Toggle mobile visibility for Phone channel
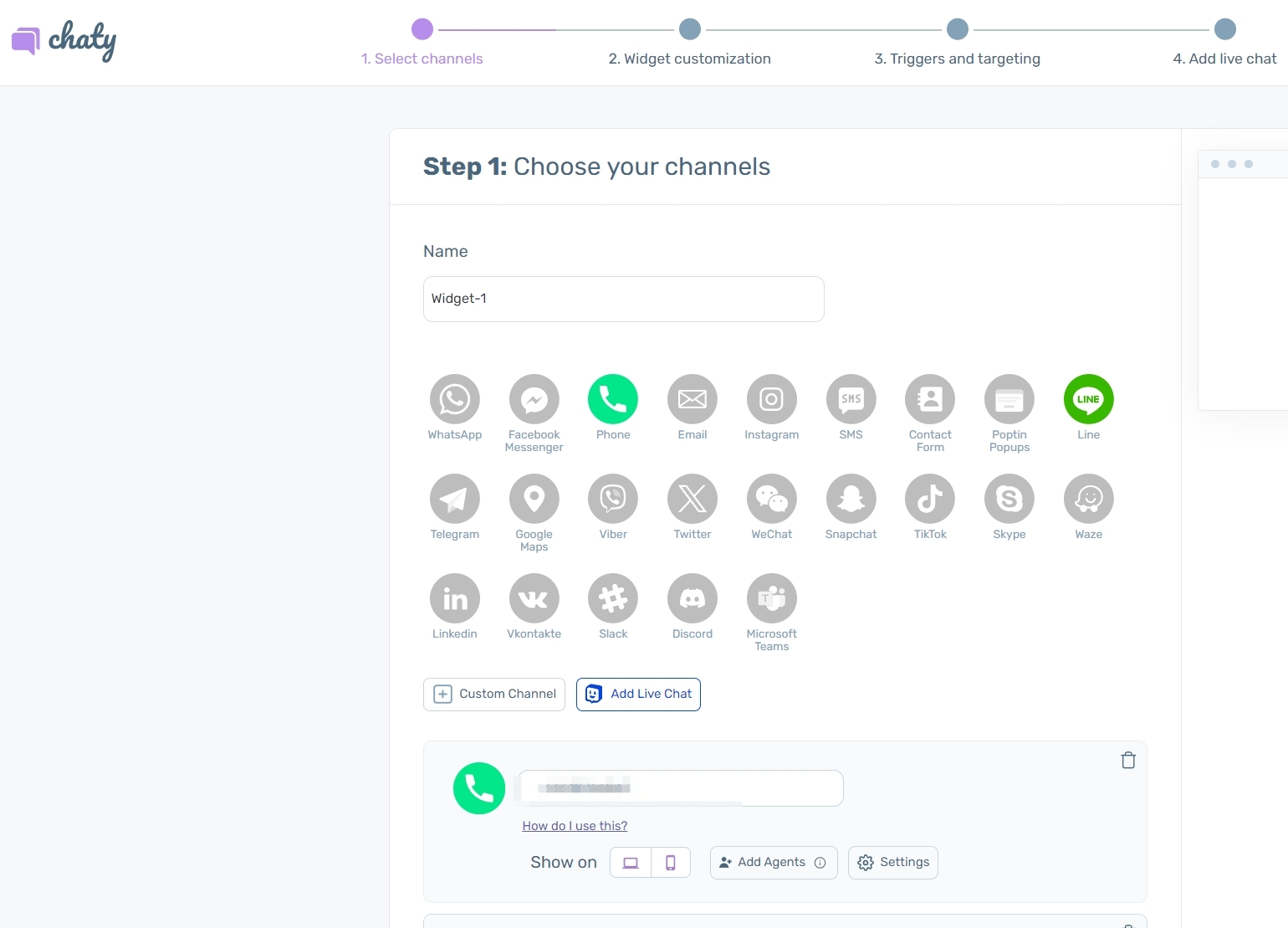This screenshot has height=928, width=1288. click(x=670, y=863)
